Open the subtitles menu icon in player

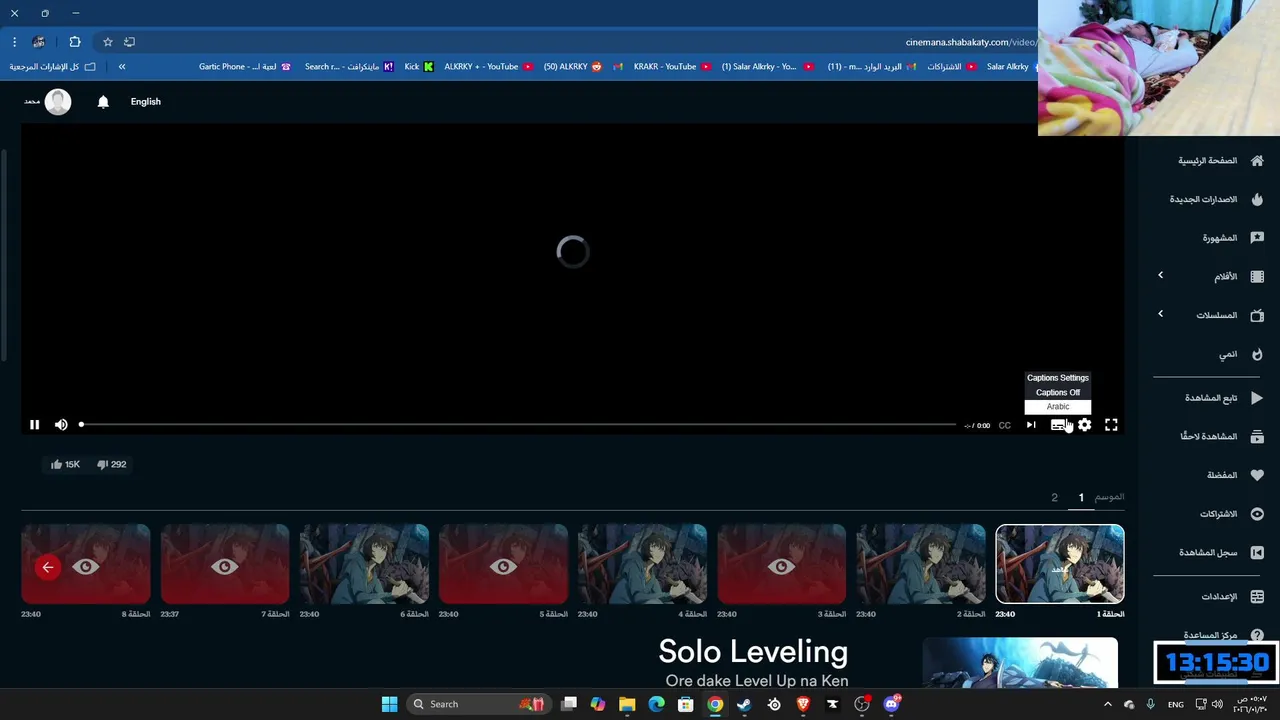[x=1058, y=425]
